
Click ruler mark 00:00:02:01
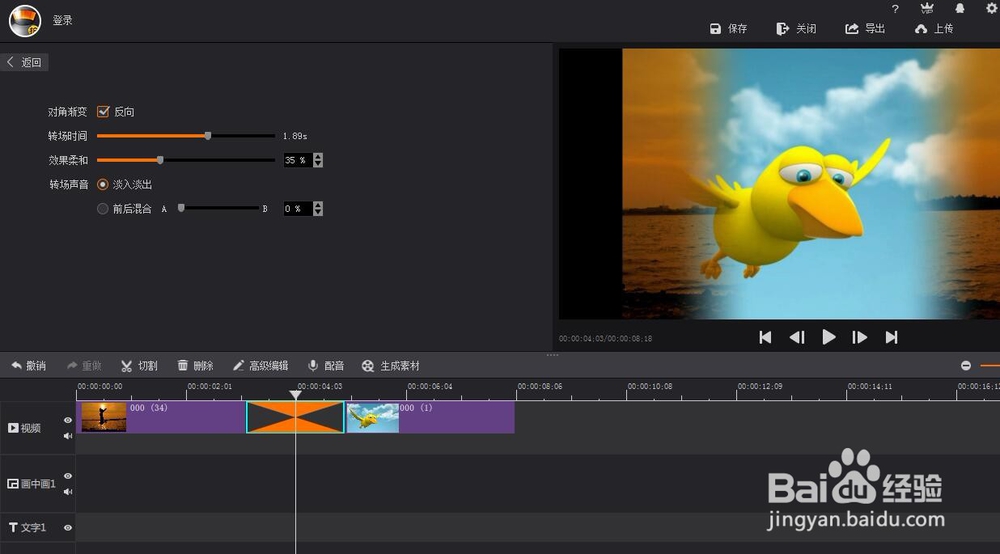[209, 386]
